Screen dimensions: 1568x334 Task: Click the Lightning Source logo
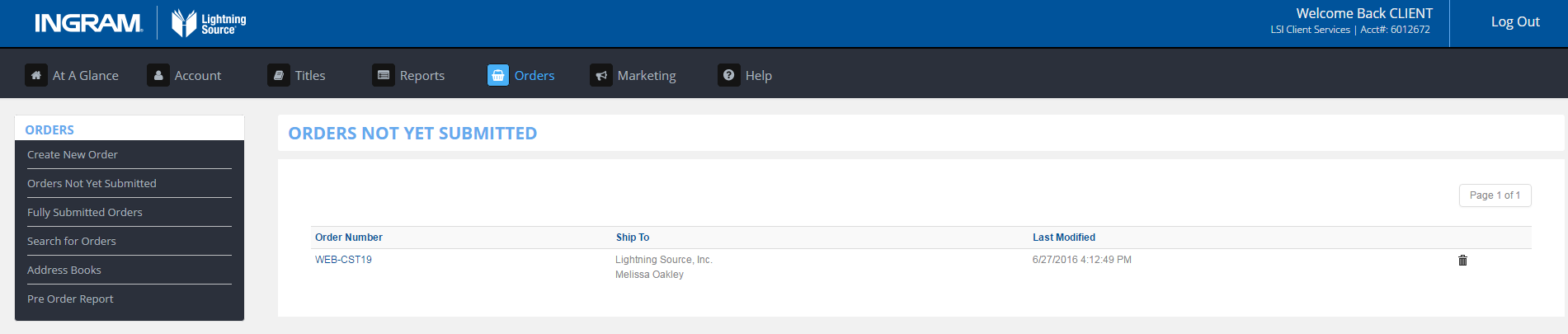[209, 23]
